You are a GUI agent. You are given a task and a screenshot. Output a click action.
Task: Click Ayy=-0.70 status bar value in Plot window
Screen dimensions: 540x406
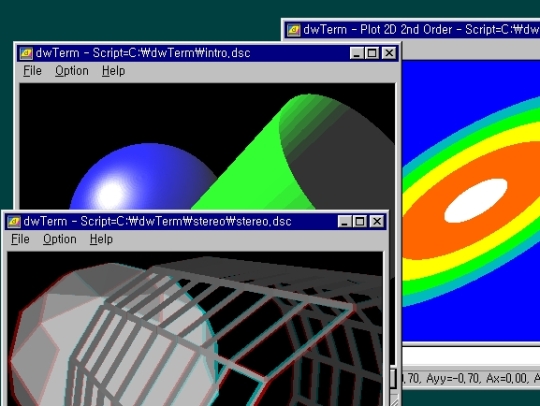coord(453,378)
